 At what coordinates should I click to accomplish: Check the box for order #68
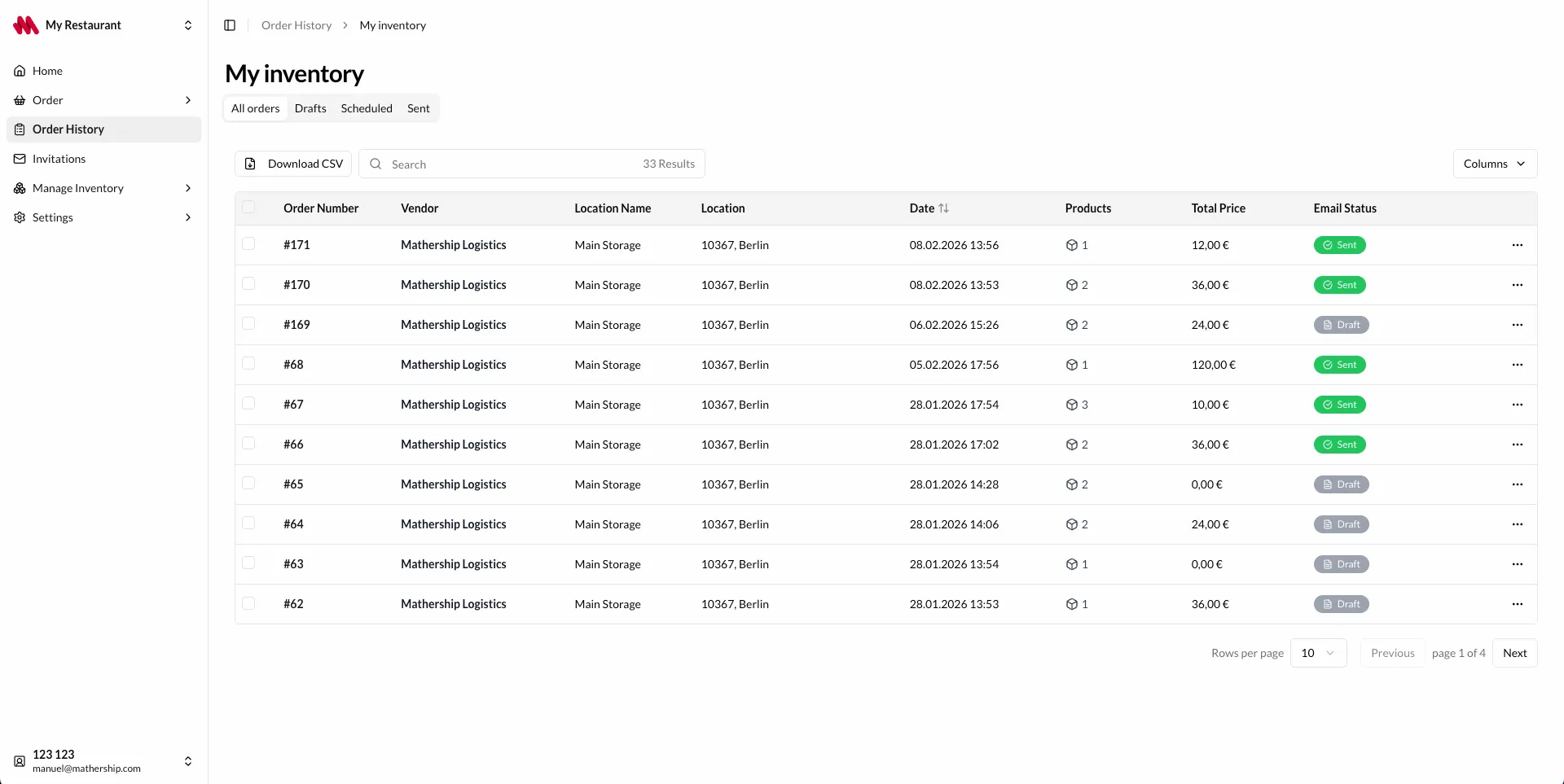point(248,364)
